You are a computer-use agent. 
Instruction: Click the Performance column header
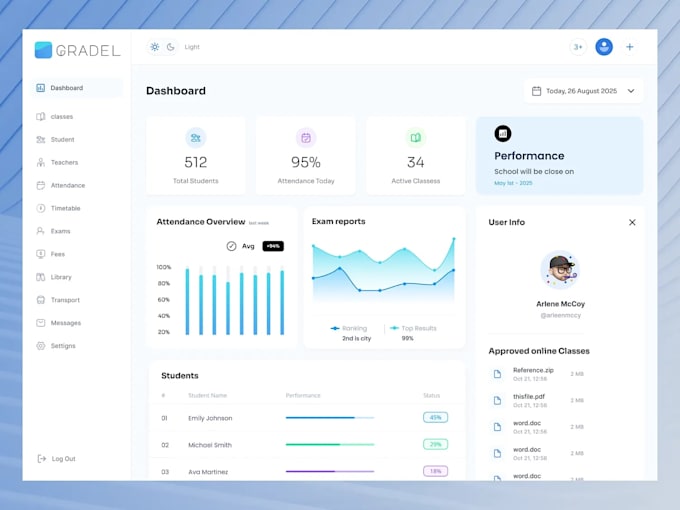[x=303, y=396]
